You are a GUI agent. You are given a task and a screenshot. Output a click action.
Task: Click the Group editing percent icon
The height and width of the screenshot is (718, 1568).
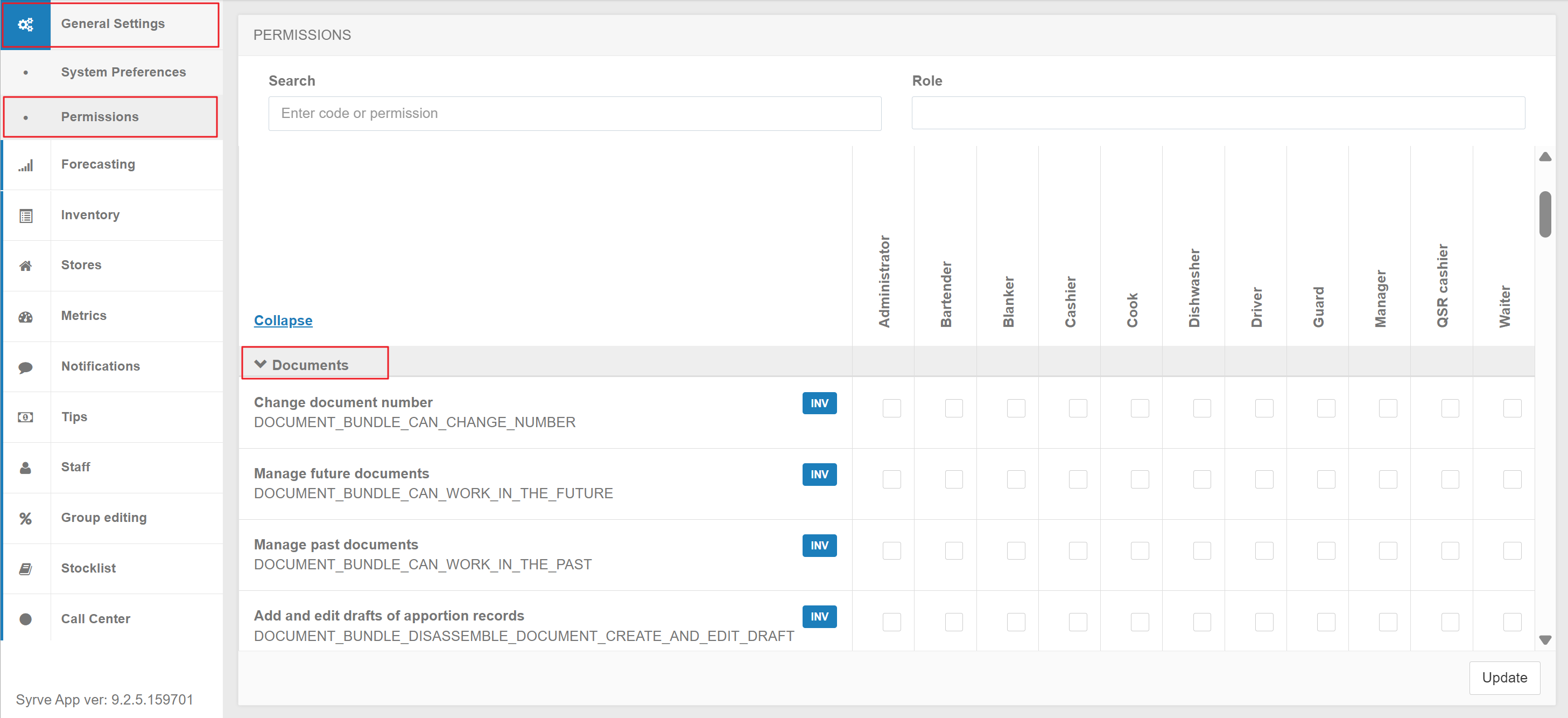[x=25, y=518]
